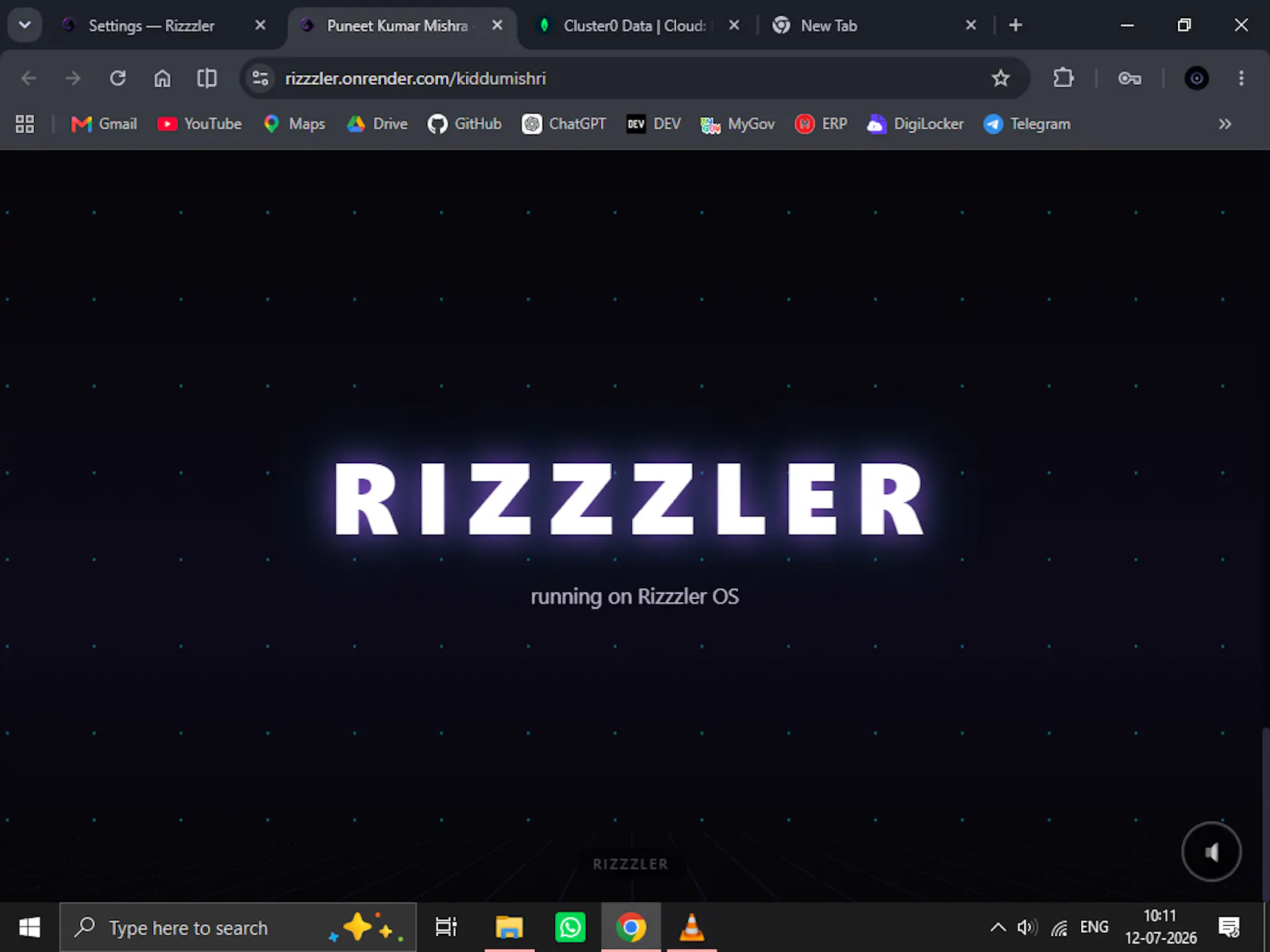The image size is (1270, 952).
Task: Switch the ENG input language
Action: click(1094, 927)
